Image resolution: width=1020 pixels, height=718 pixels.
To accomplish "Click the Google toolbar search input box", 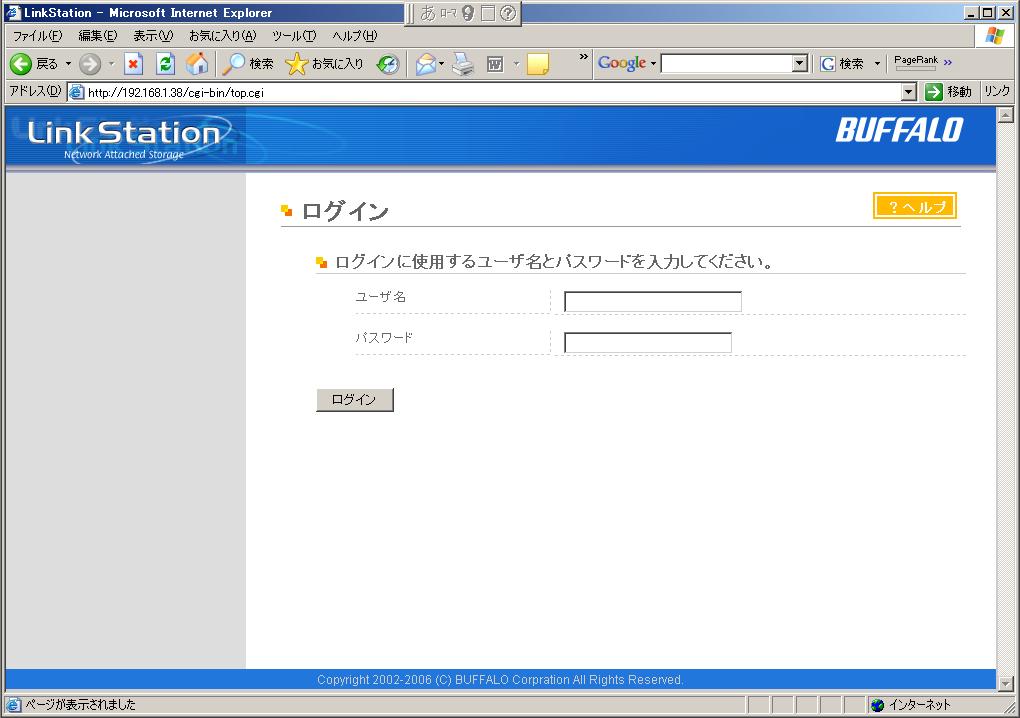I will click(727, 63).
